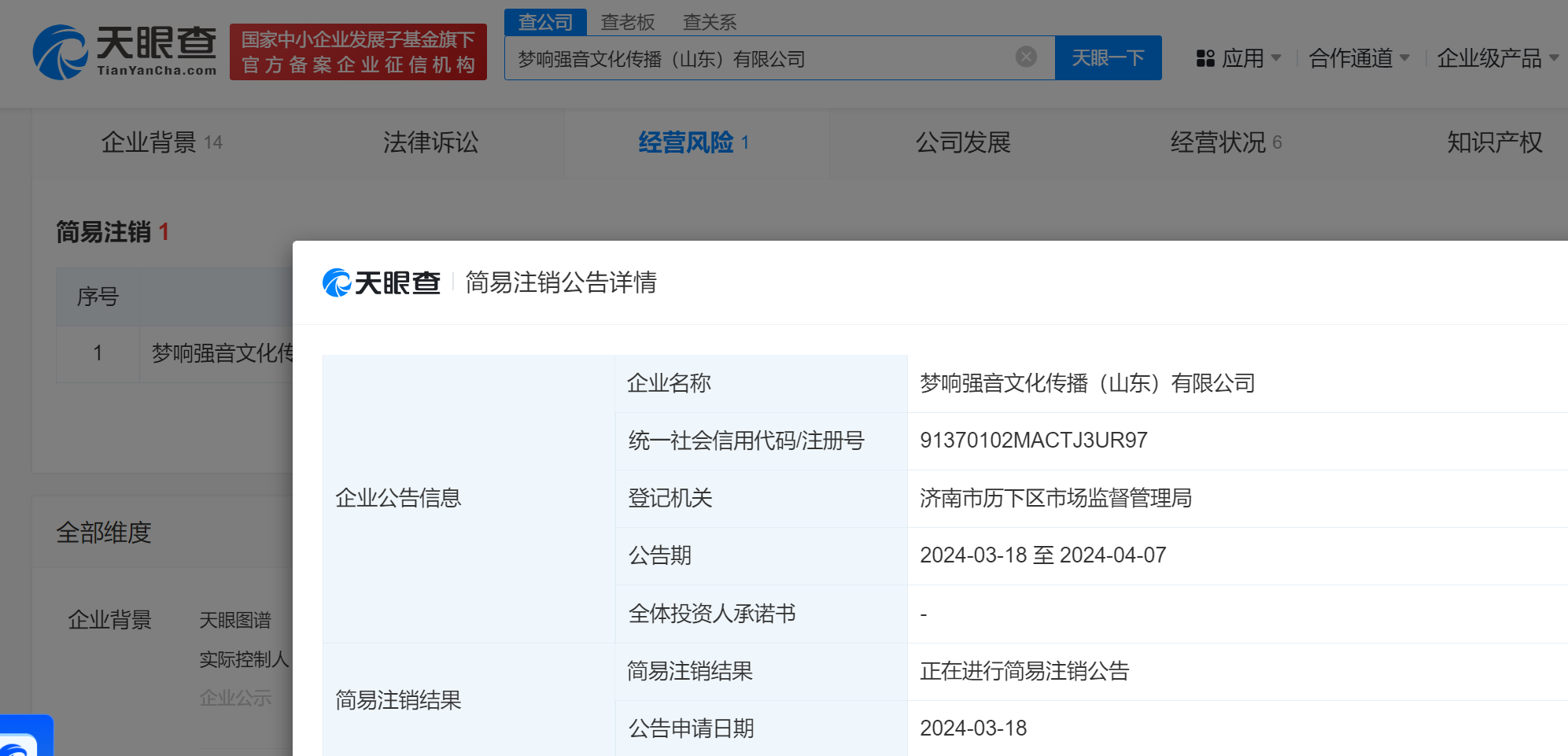Click the 应用 grid icon
Viewport: 1568px width, 756px height.
(1205, 58)
